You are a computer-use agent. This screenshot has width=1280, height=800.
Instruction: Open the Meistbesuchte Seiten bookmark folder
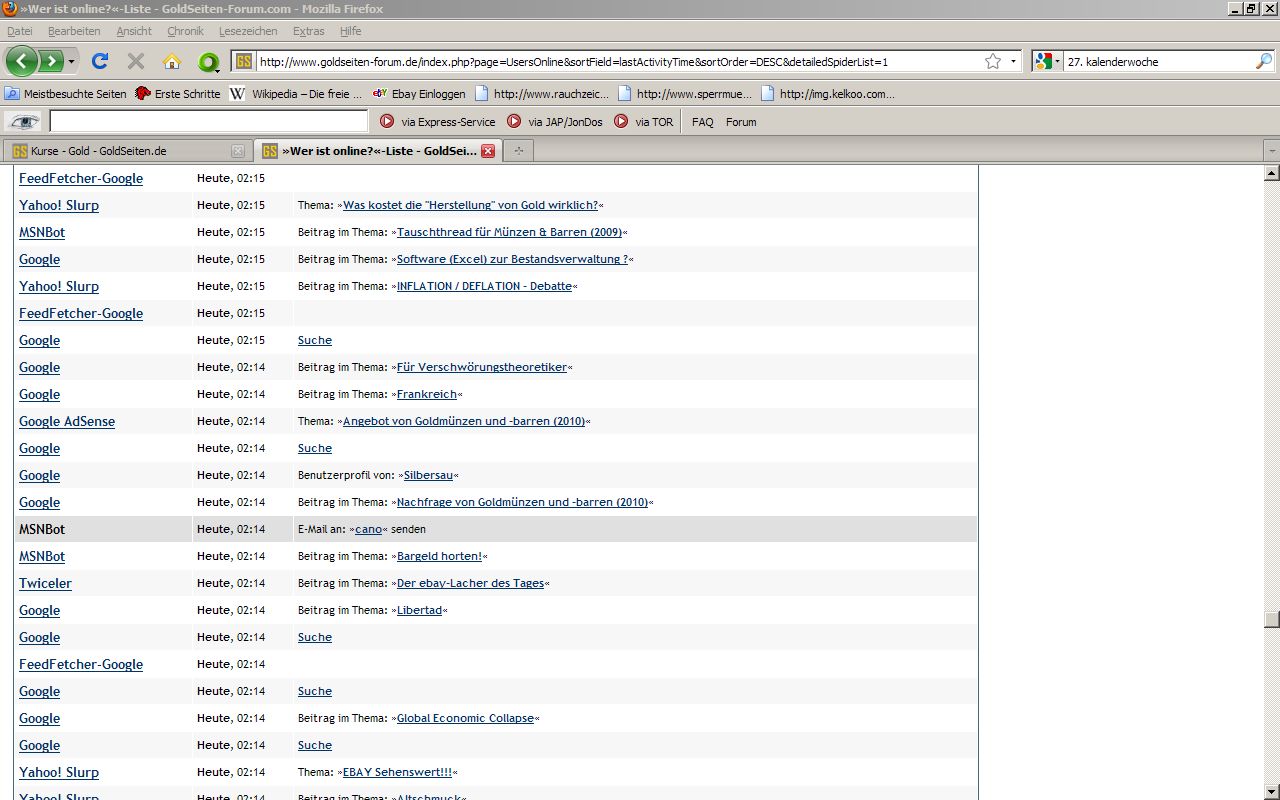(x=66, y=93)
